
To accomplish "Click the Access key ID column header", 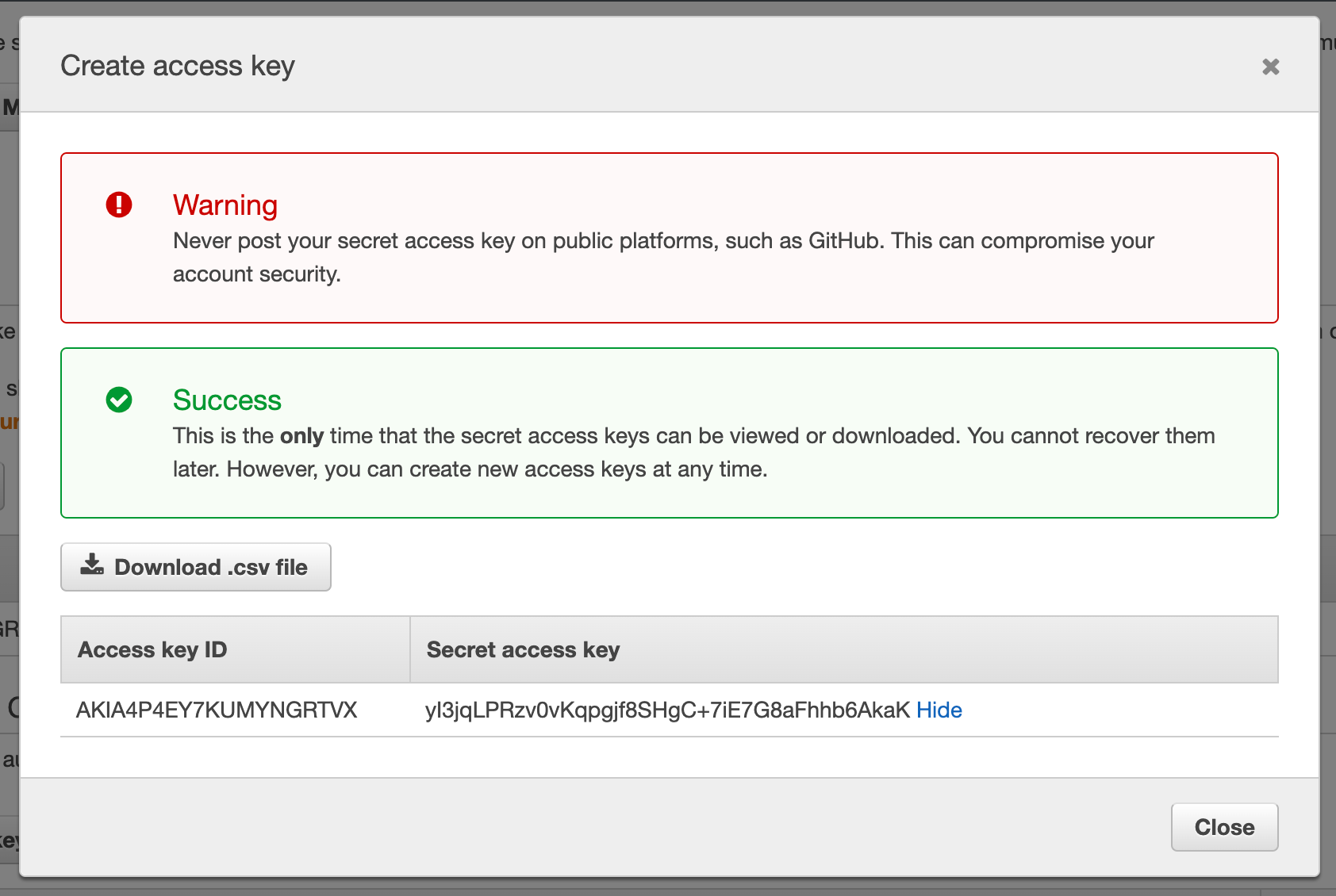I will 152,649.
